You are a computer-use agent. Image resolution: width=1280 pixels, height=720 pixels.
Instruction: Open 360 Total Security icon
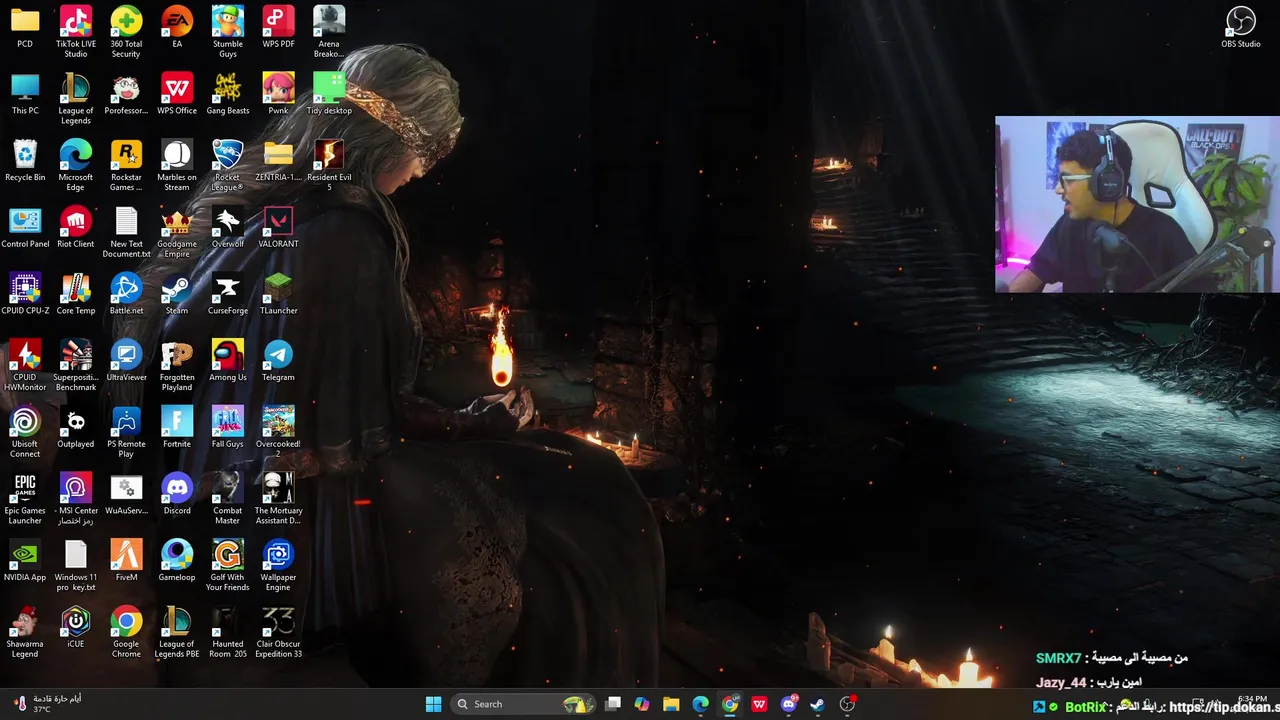point(126,31)
